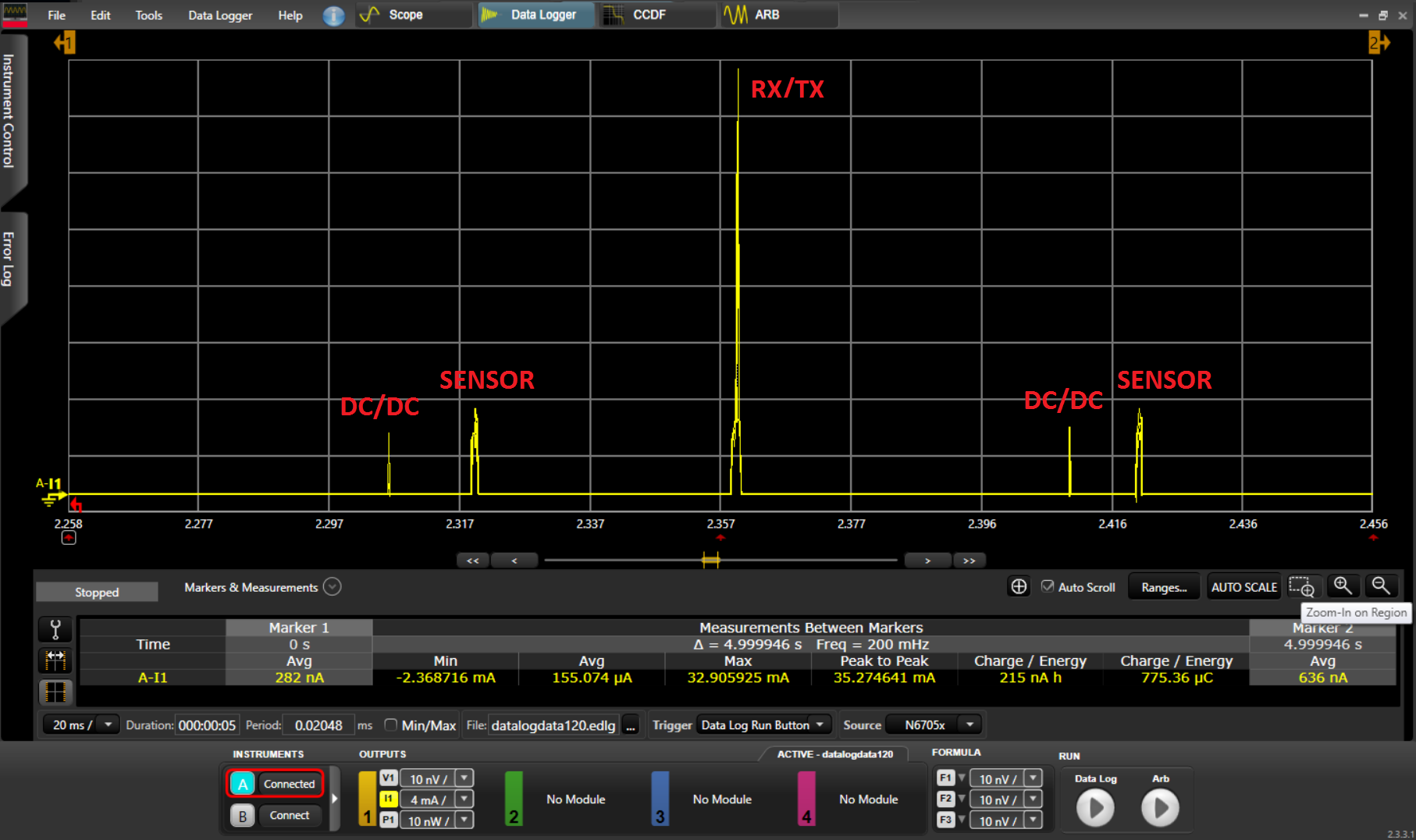
Task: Click the time scroll slider thumb
Action: 710,560
